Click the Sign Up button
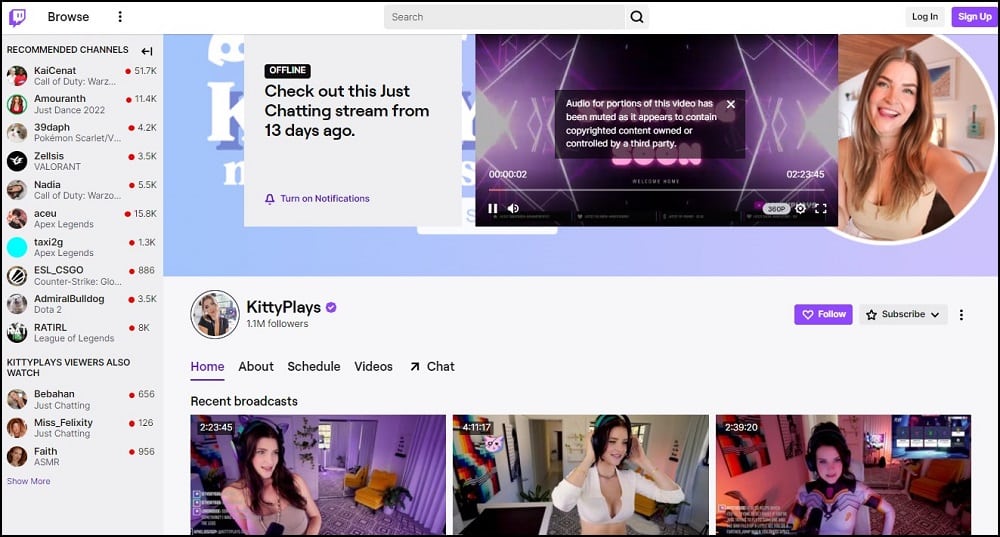 [x=974, y=17]
